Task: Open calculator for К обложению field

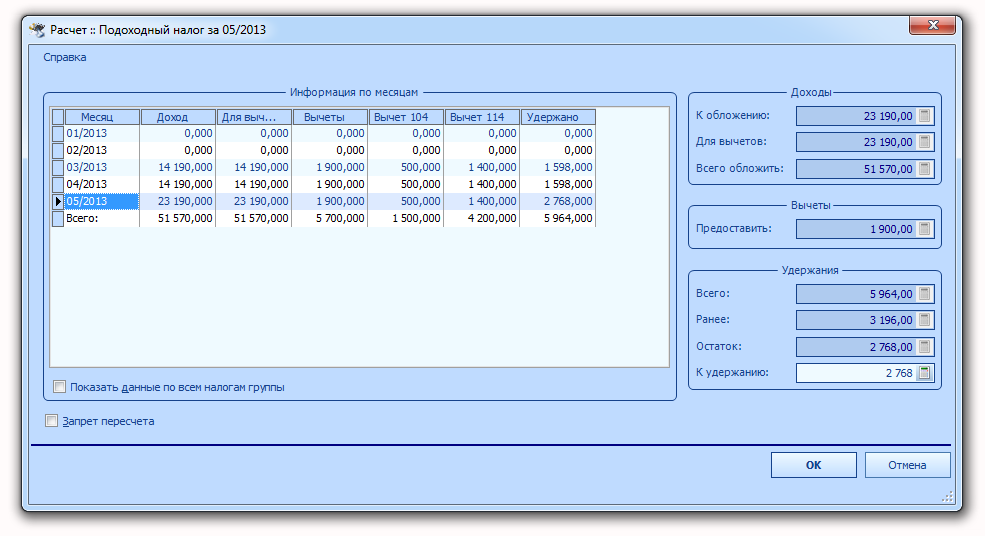Action: [924, 116]
